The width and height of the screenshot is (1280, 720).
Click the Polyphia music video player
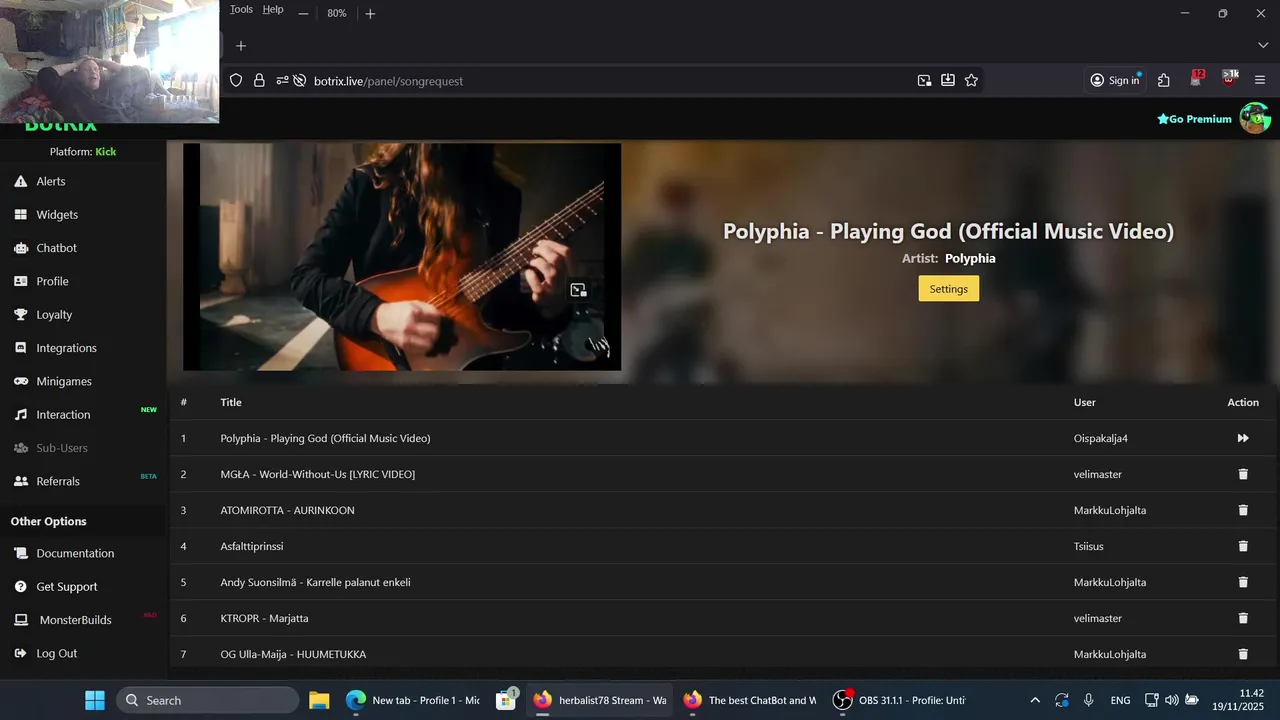pyautogui.click(x=402, y=257)
